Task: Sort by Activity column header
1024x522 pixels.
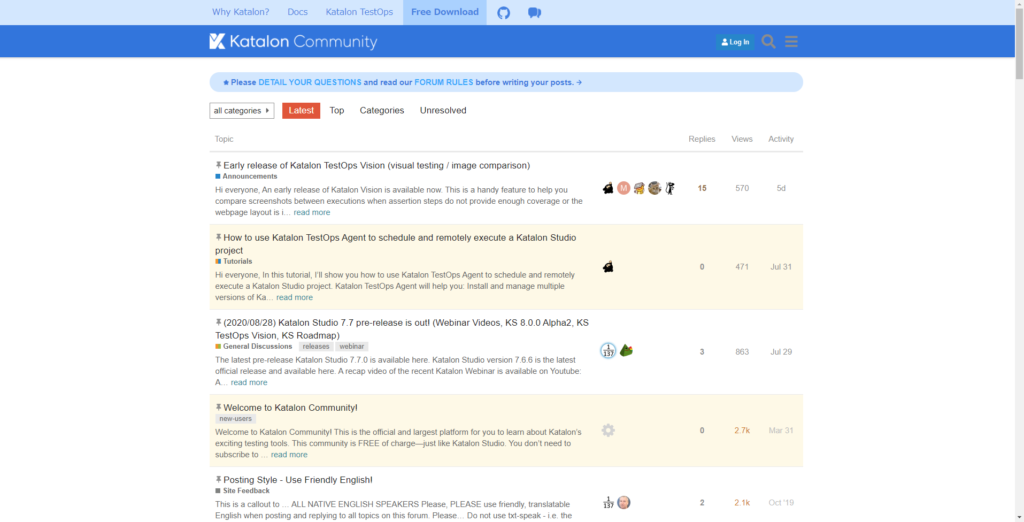Action: (x=781, y=139)
